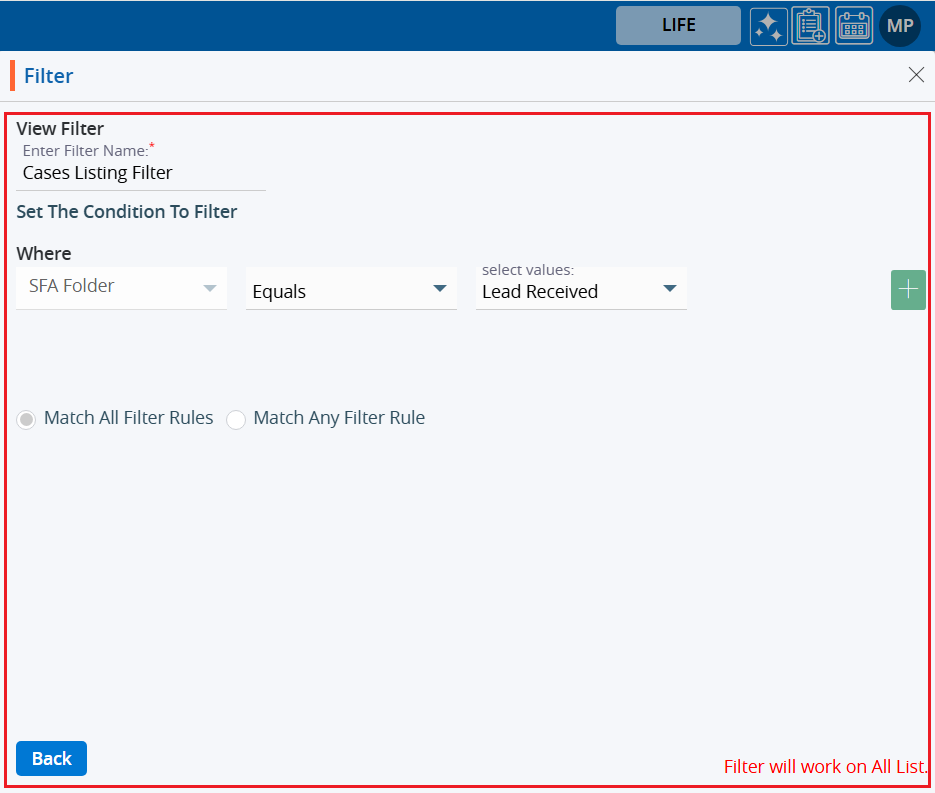This screenshot has height=793, width=935.
Task: Click the Where label
Action: coord(44,254)
